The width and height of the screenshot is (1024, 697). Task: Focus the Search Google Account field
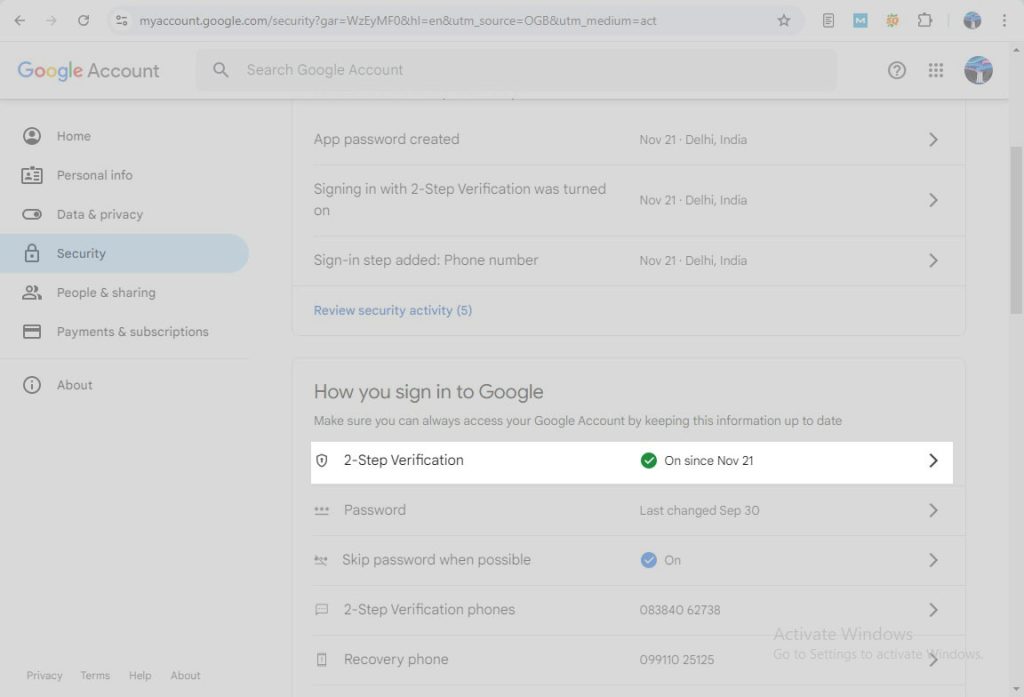516,70
